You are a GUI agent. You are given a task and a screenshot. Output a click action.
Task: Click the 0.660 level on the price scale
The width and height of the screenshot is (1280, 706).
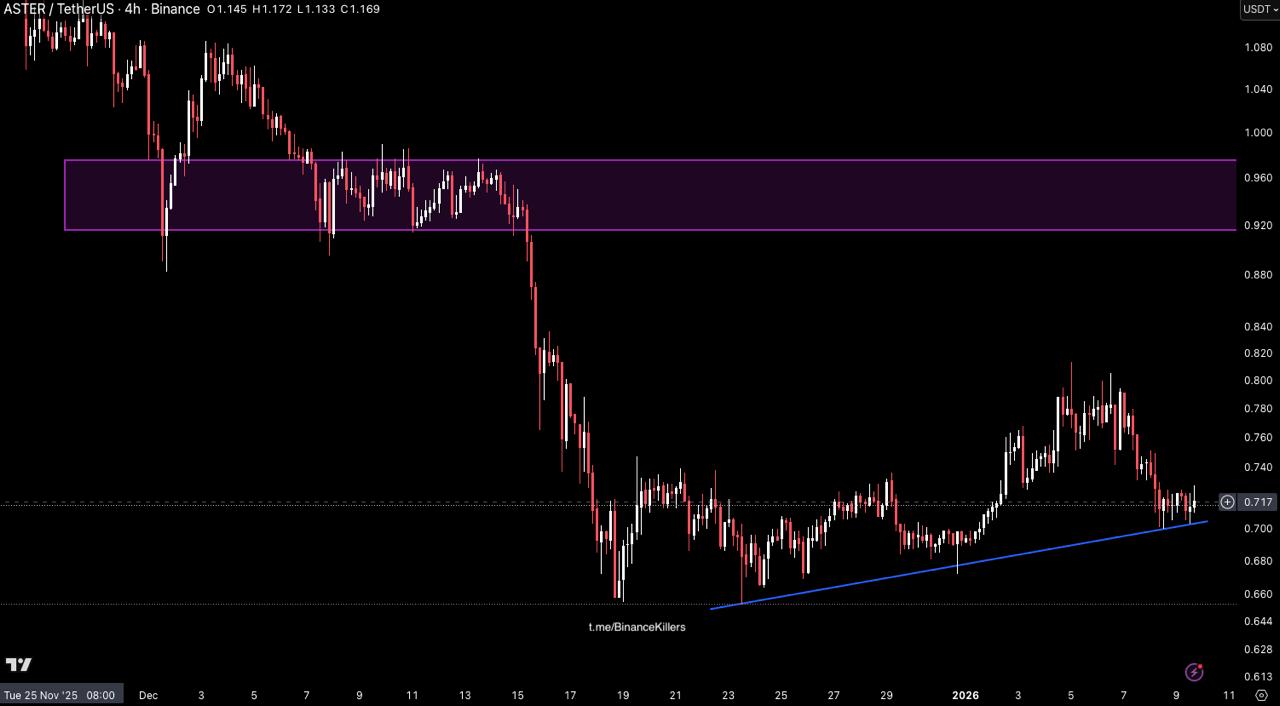[1258, 594]
